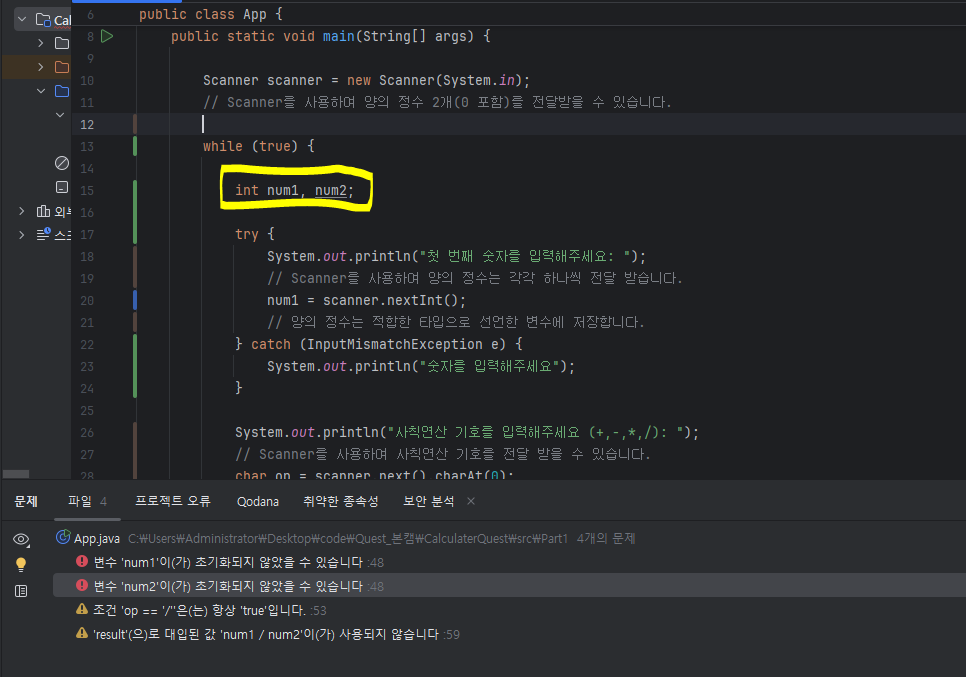Click println "사칙연산 기호를 입력해주세요" line
966x677 pixels.
pyautogui.click(x=467, y=432)
